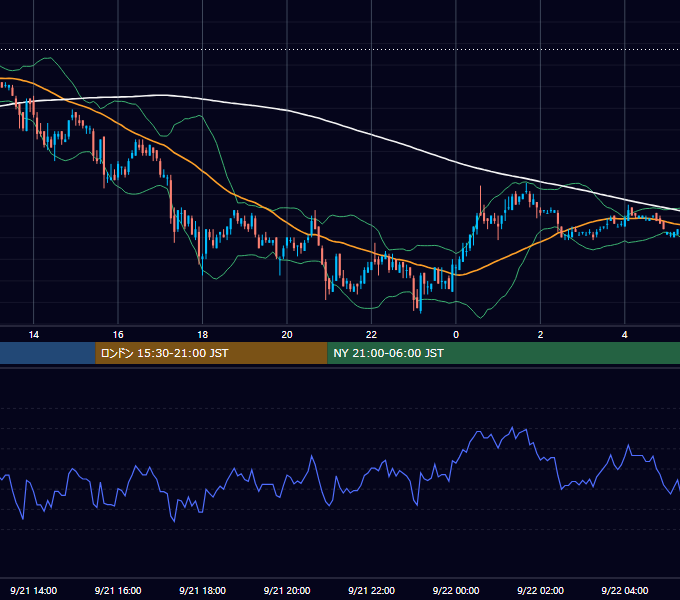
Task: Click the 9/21 18:00 time label
Action: click(203, 590)
